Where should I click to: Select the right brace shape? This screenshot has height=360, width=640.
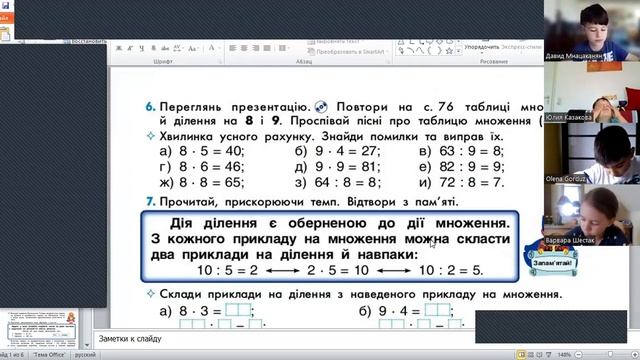[x=439, y=51]
